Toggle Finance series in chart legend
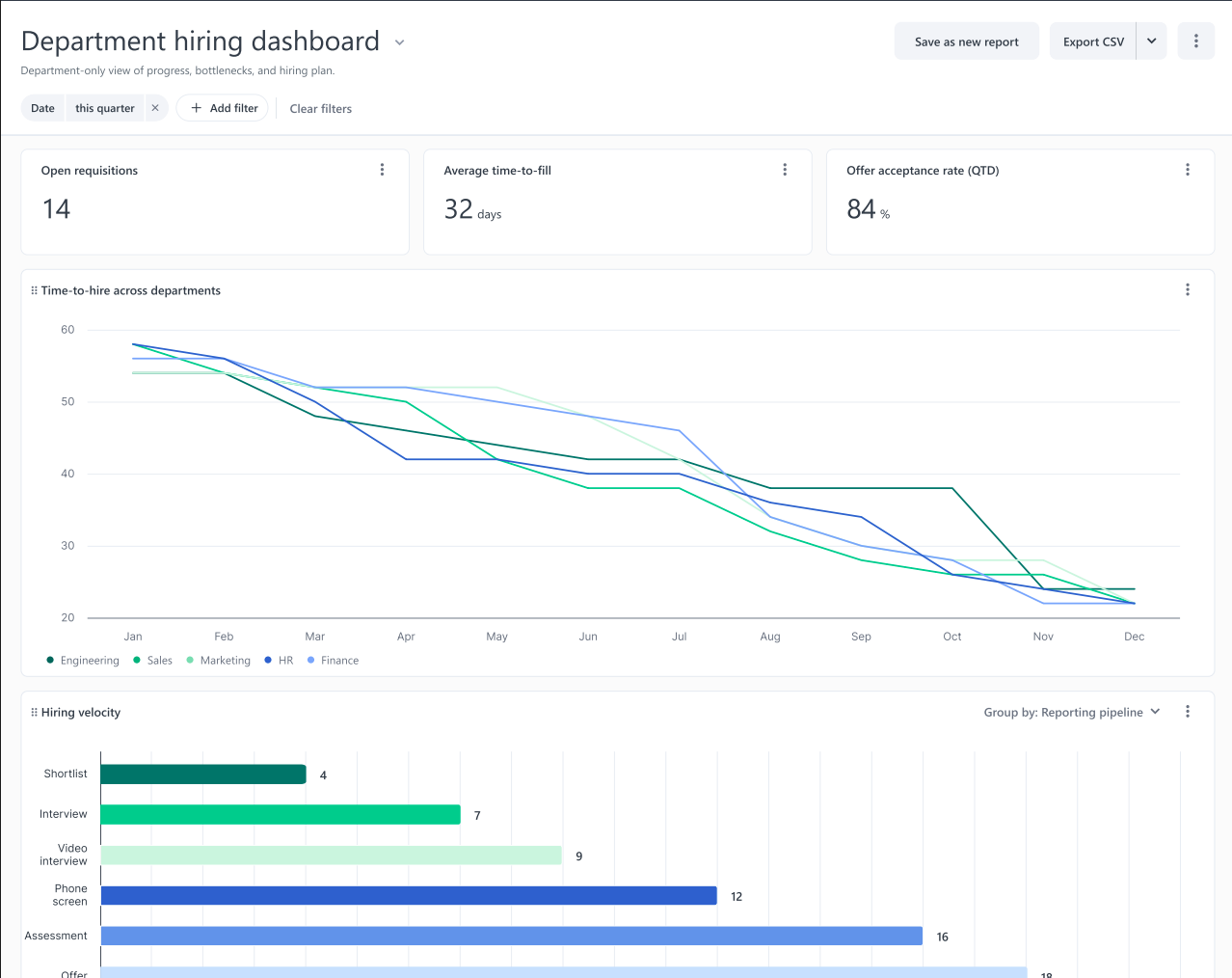 click(333, 661)
